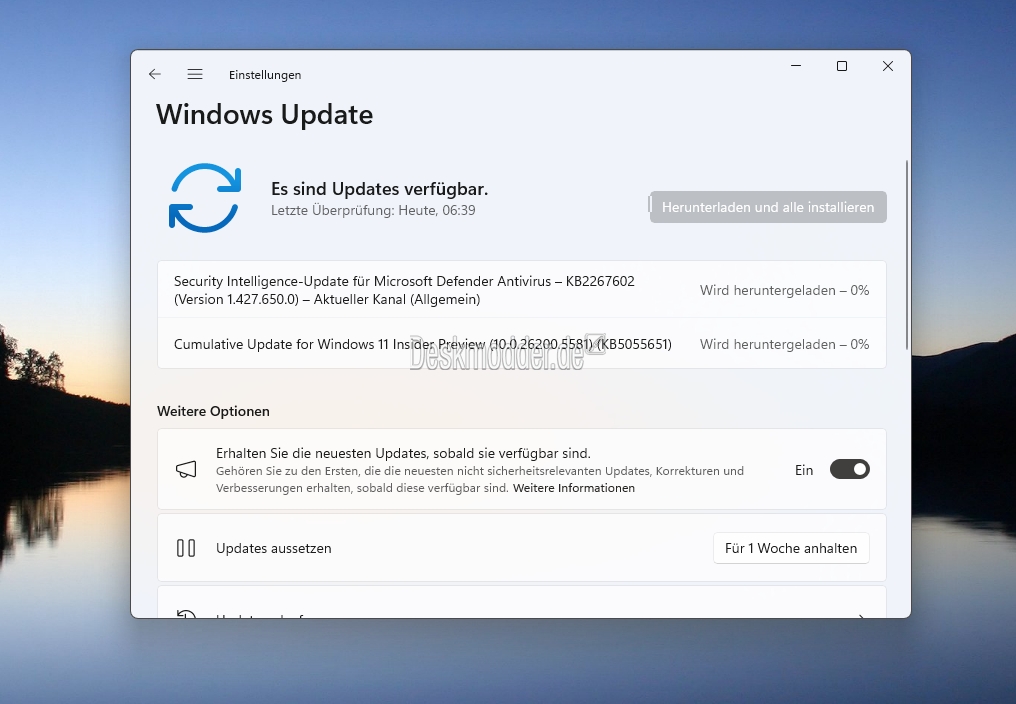Click the 'Updates aussetzen' label

(273, 548)
